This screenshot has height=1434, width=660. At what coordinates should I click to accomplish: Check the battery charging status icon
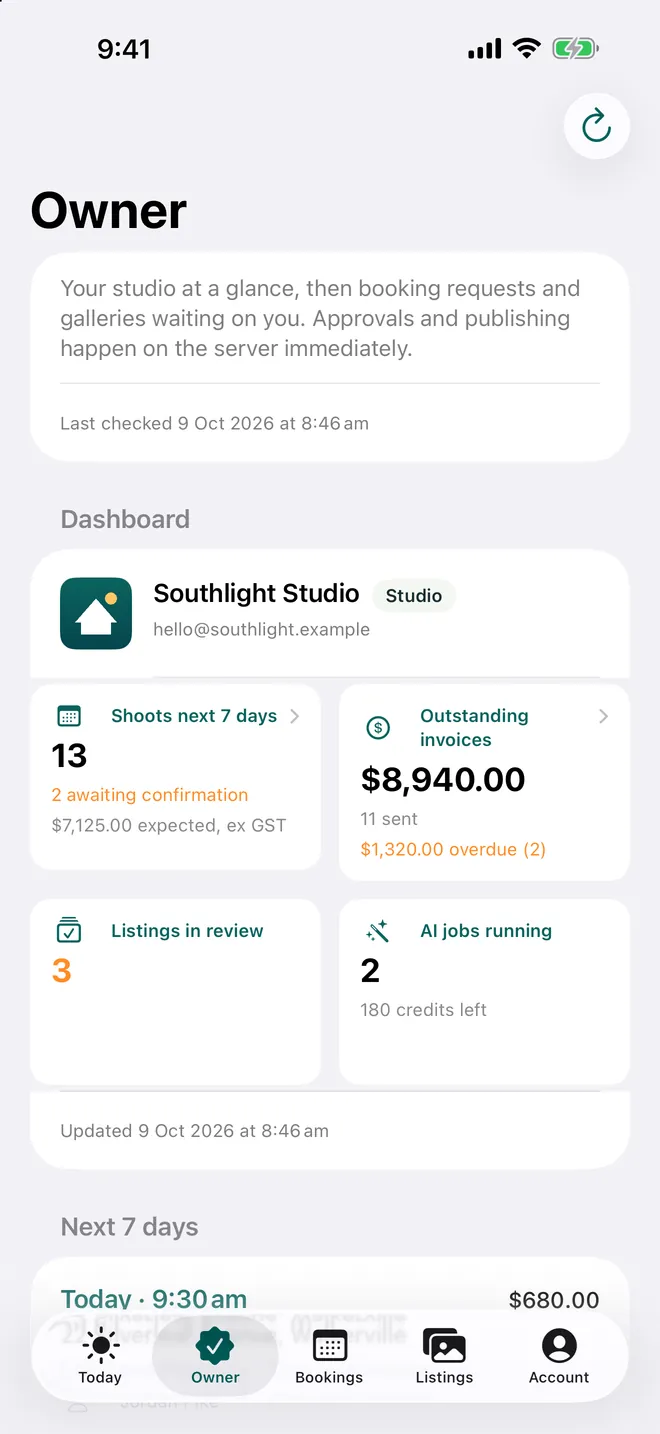(575, 48)
